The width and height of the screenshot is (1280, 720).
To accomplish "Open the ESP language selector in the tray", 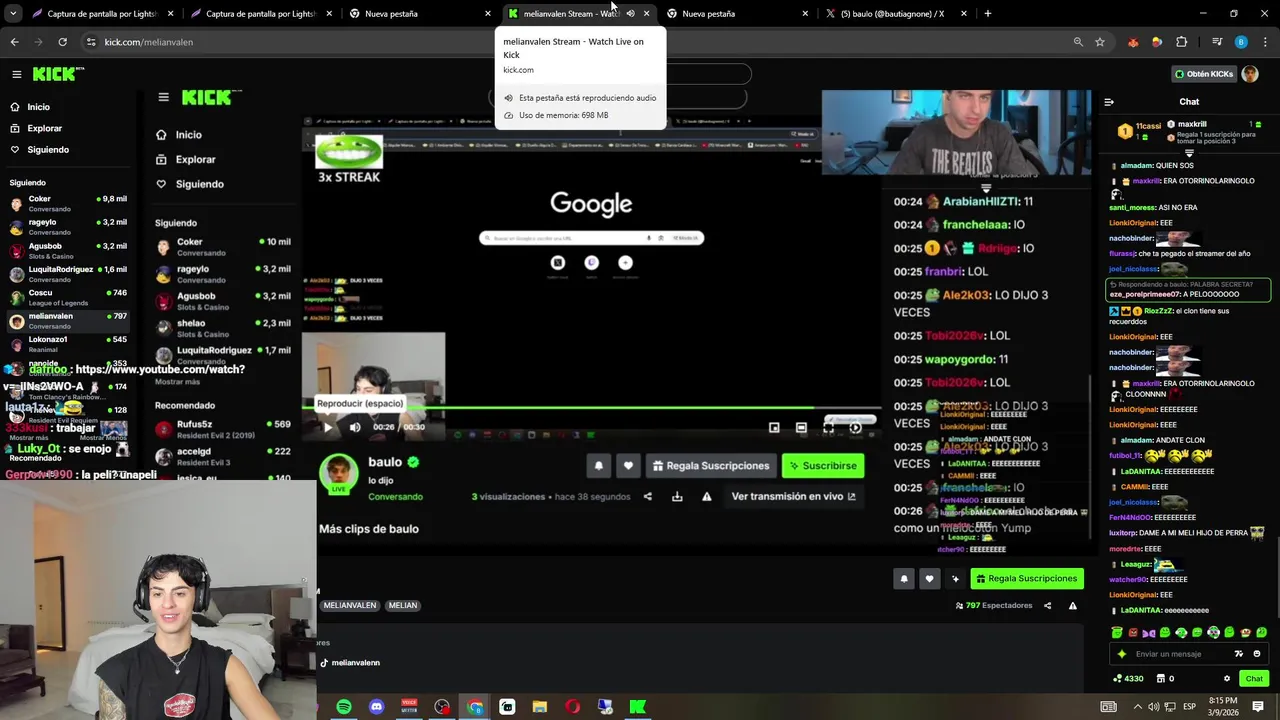I will click(x=1189, y=706).
